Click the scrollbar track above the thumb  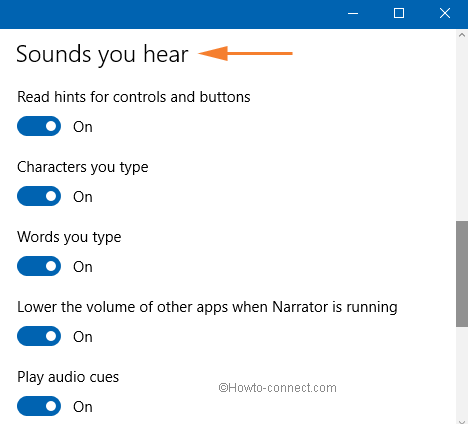(x=462, y=131)
